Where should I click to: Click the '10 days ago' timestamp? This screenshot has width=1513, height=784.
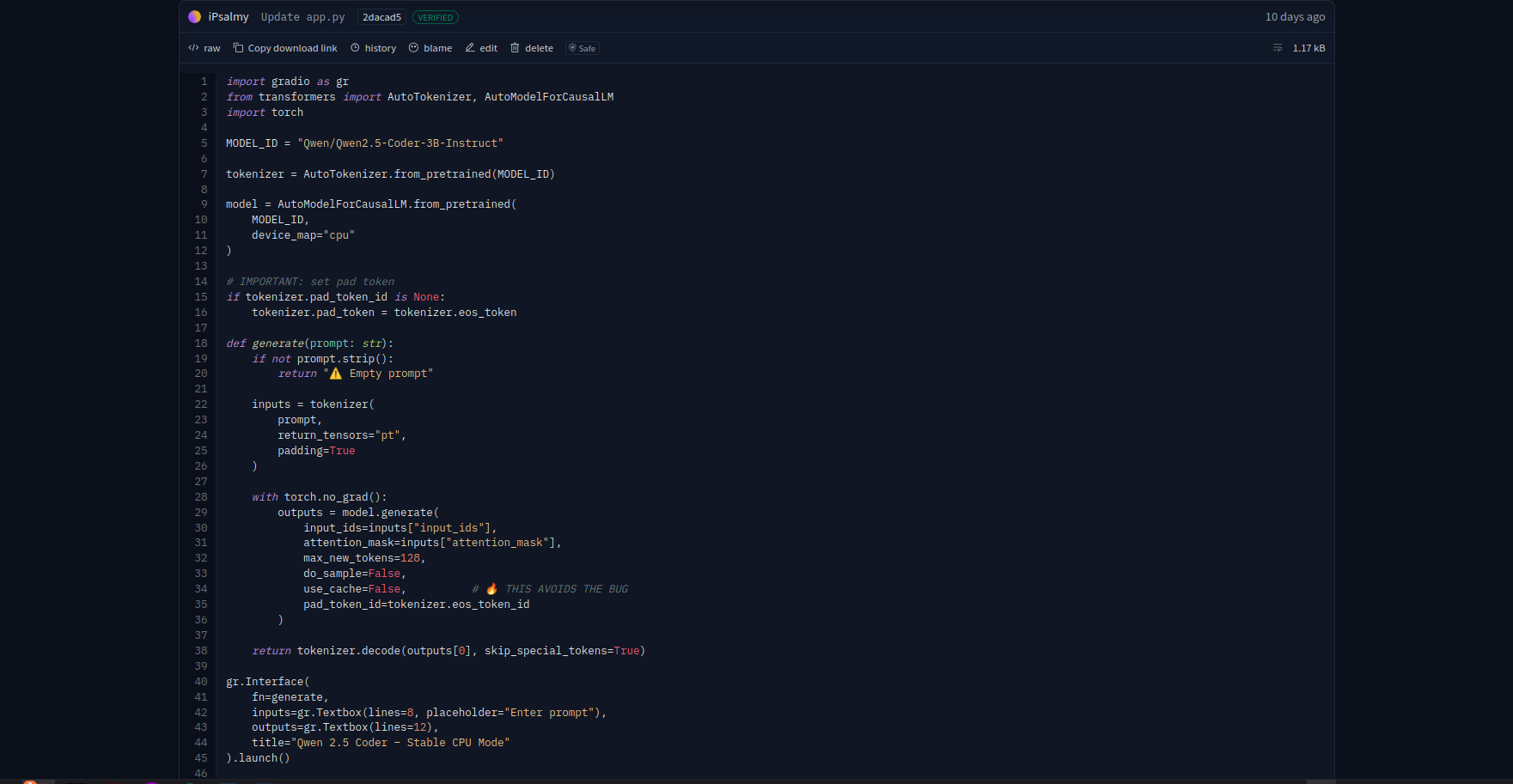pos(1295,17)
